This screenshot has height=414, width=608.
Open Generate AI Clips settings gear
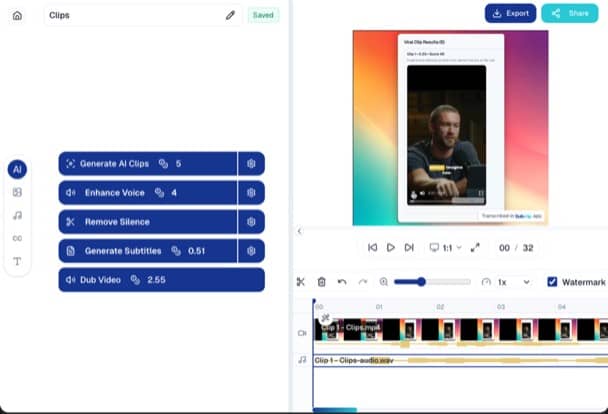(x=251, y=164)
